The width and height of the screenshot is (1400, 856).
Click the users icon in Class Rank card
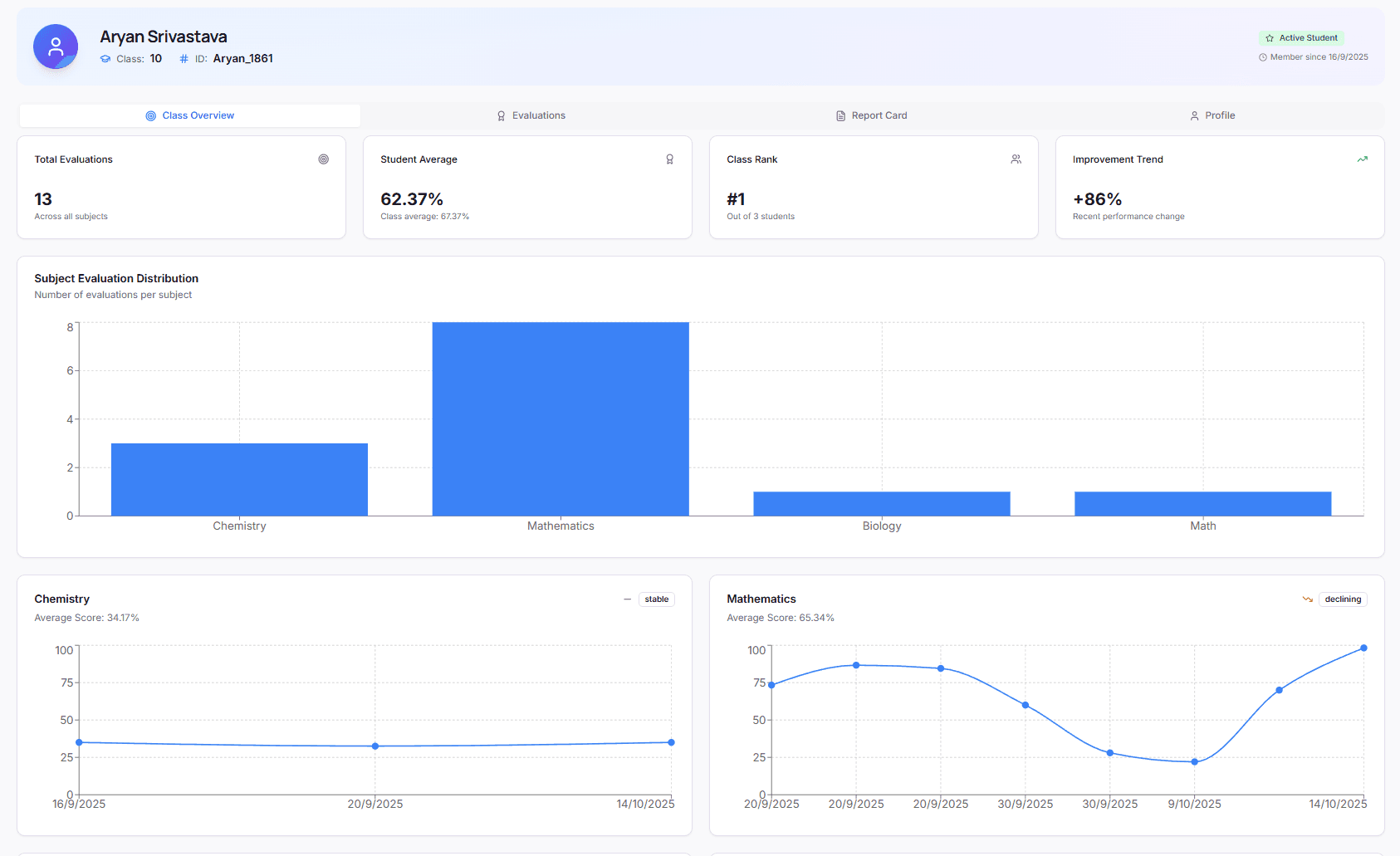point(1016,159)
